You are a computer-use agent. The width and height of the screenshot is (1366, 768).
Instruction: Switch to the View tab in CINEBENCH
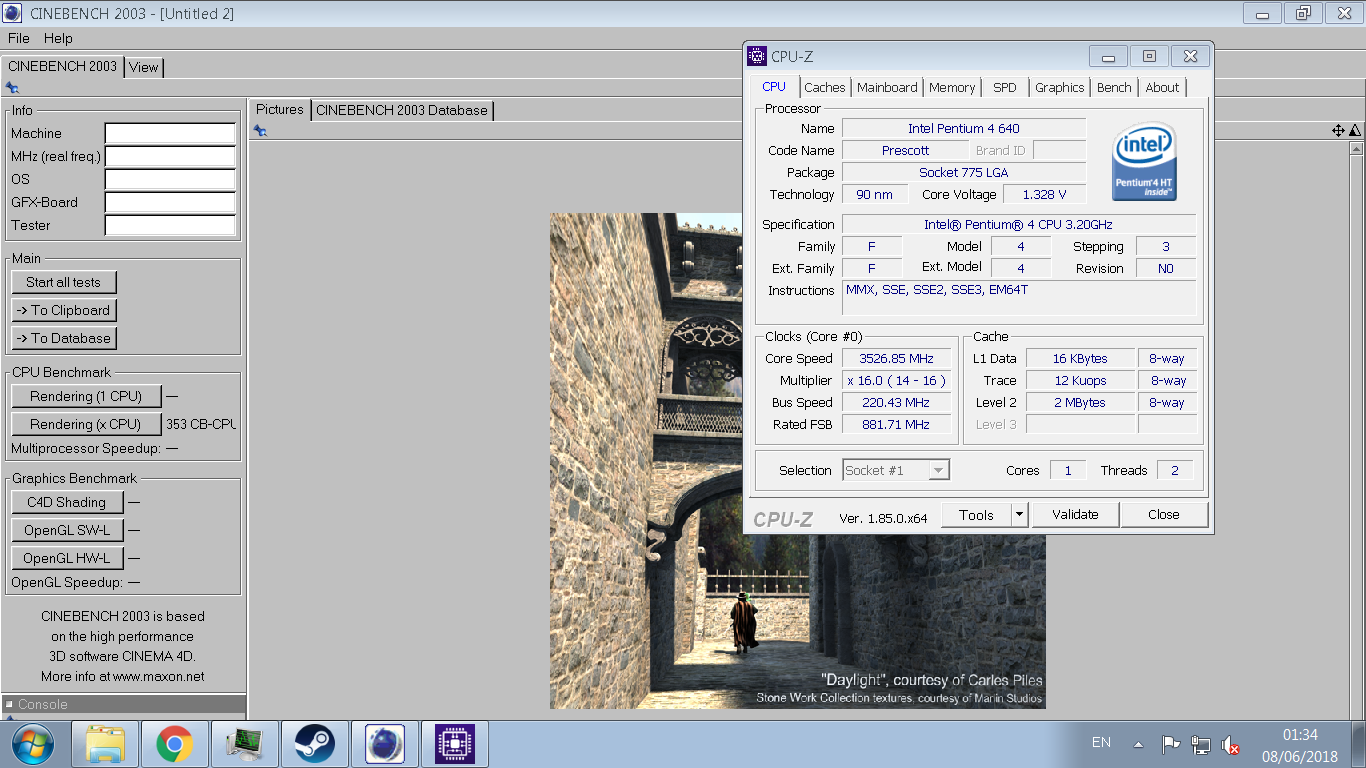(x=144, y=67)
